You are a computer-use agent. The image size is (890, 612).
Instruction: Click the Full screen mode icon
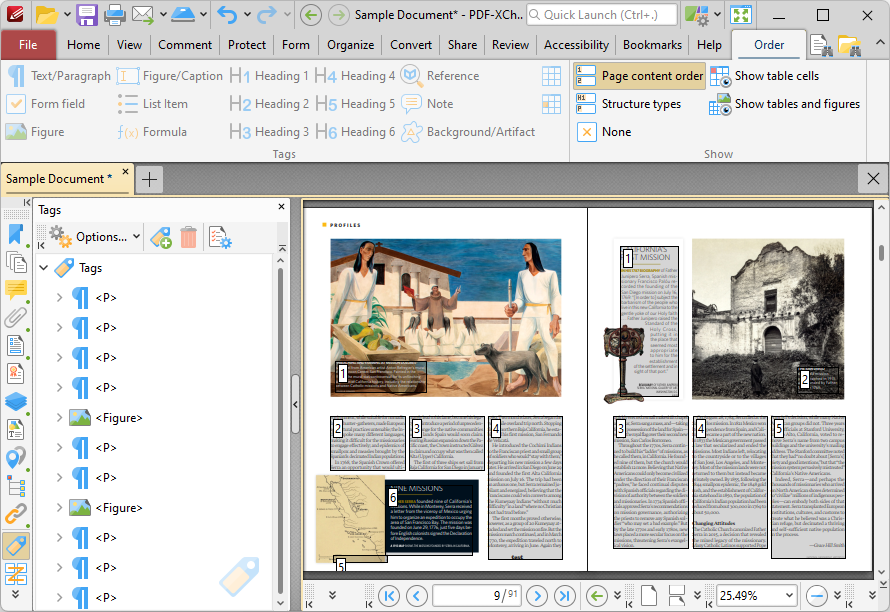pyautogui.click(x=741, y=15)
